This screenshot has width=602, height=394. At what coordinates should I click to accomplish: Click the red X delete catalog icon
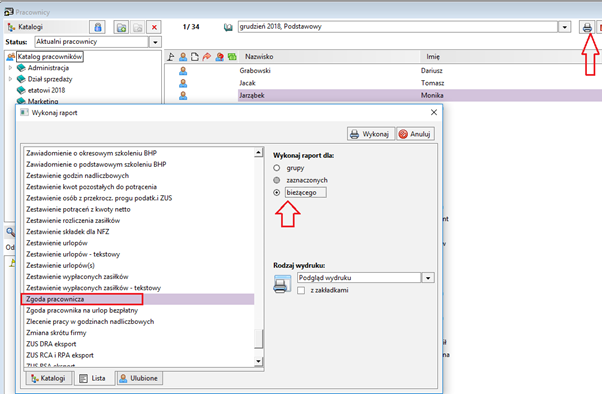click(x=154, y=27)
